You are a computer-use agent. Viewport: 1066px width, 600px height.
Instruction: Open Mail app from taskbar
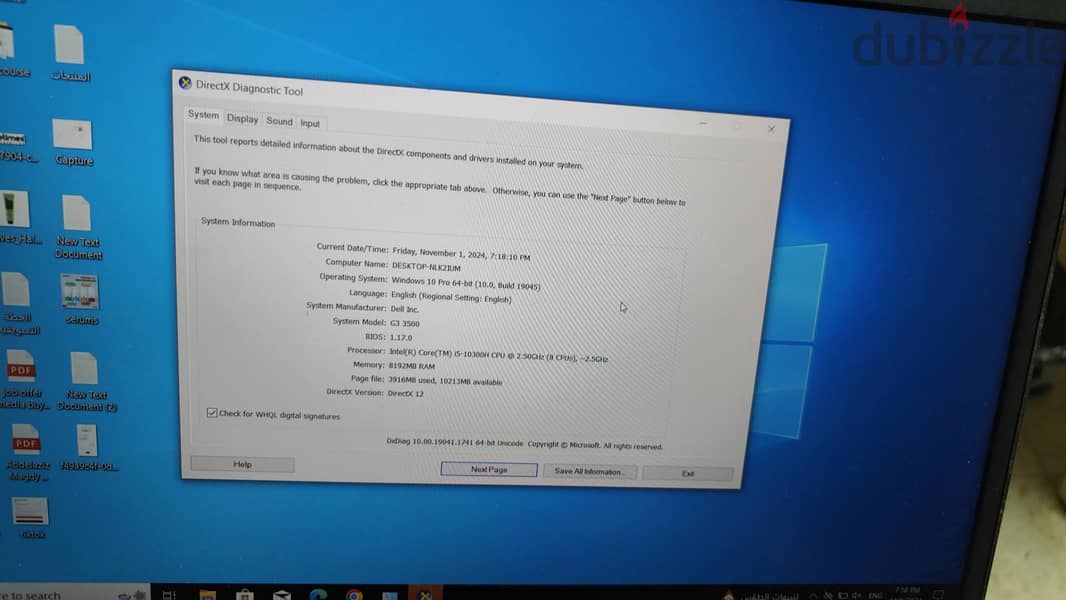tap(281, 595)
